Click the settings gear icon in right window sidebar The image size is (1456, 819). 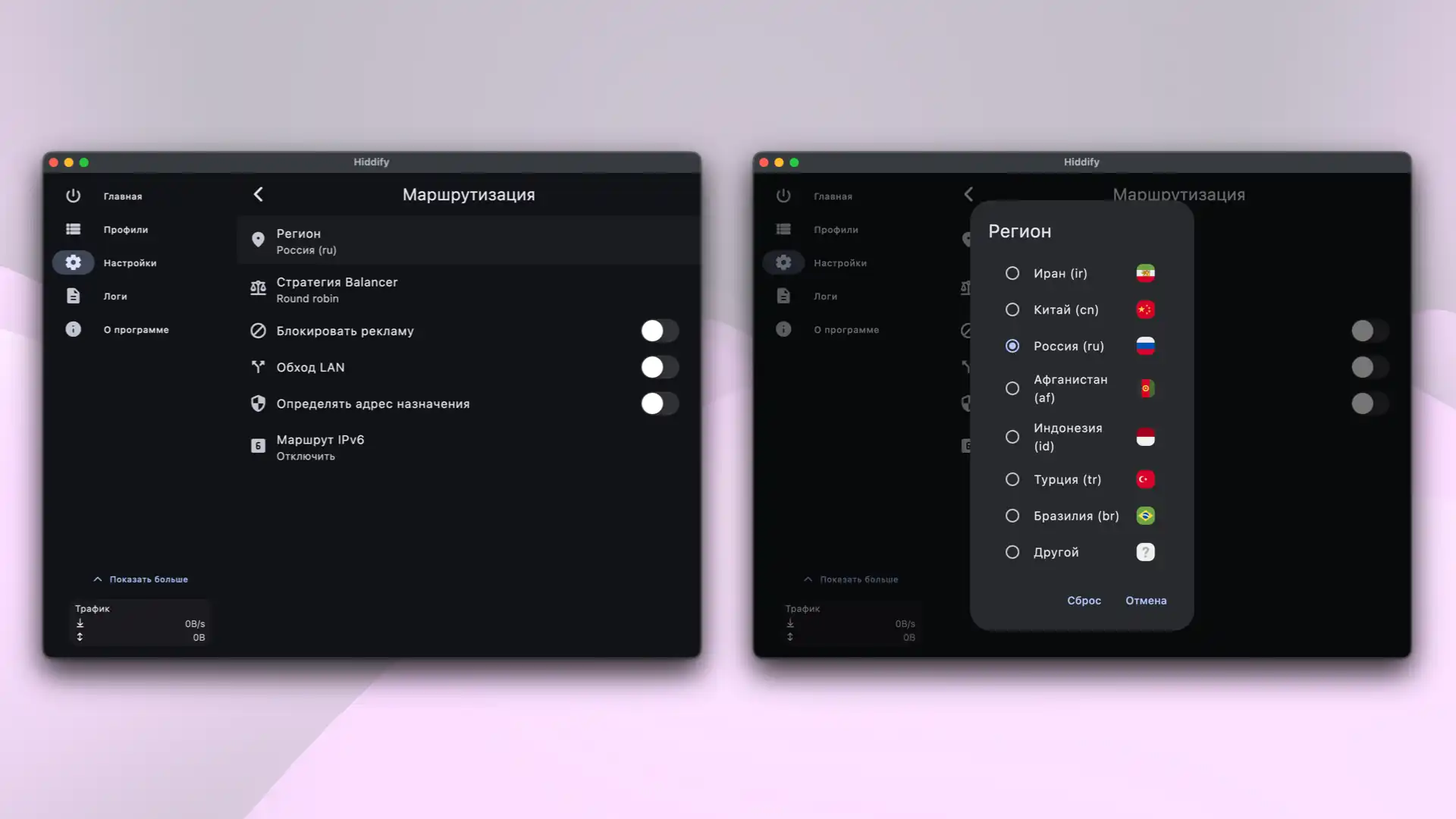[x=783, y=262]
